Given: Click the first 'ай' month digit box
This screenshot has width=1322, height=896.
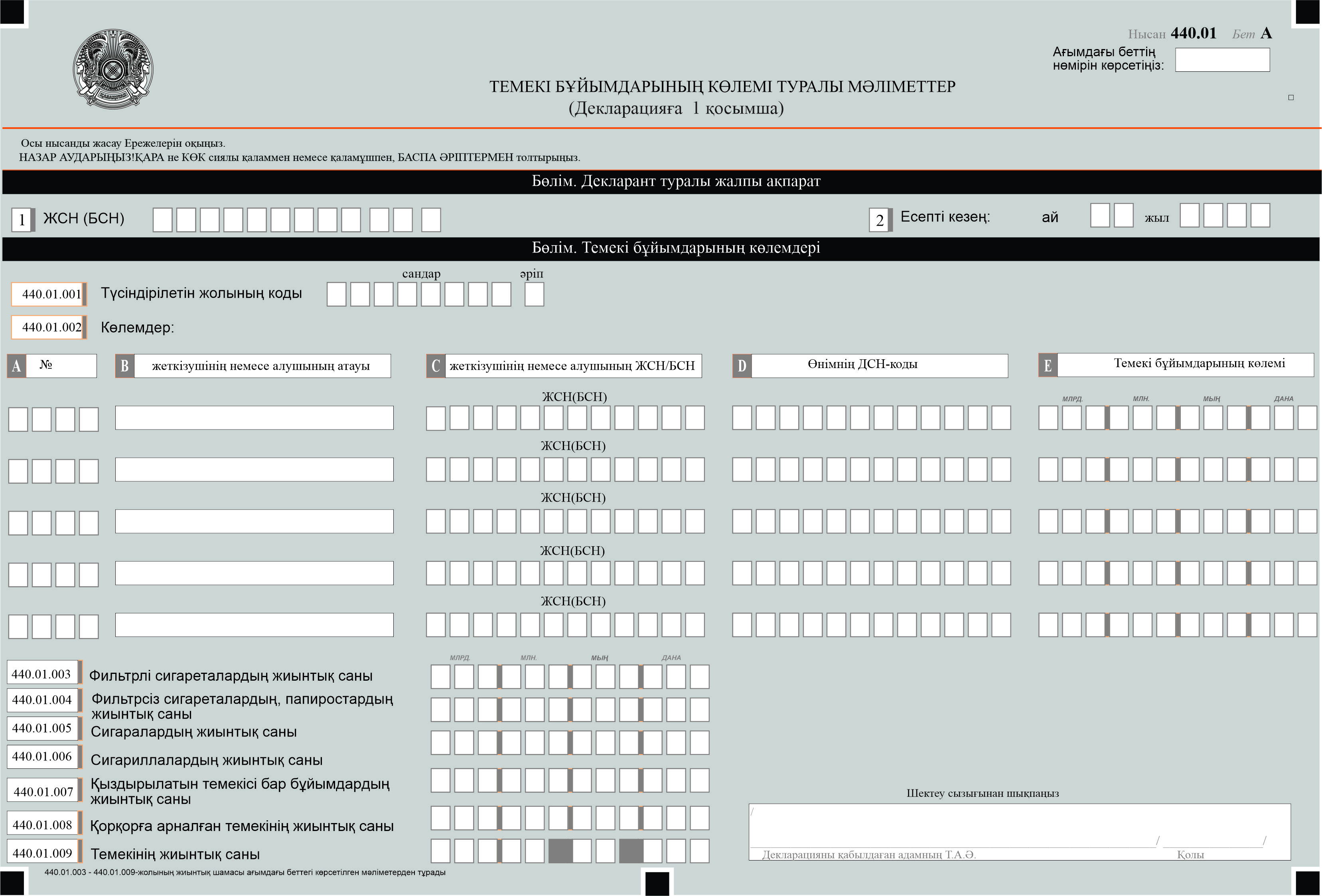Looking at the screenshot, I should [x=1100, y=215].
